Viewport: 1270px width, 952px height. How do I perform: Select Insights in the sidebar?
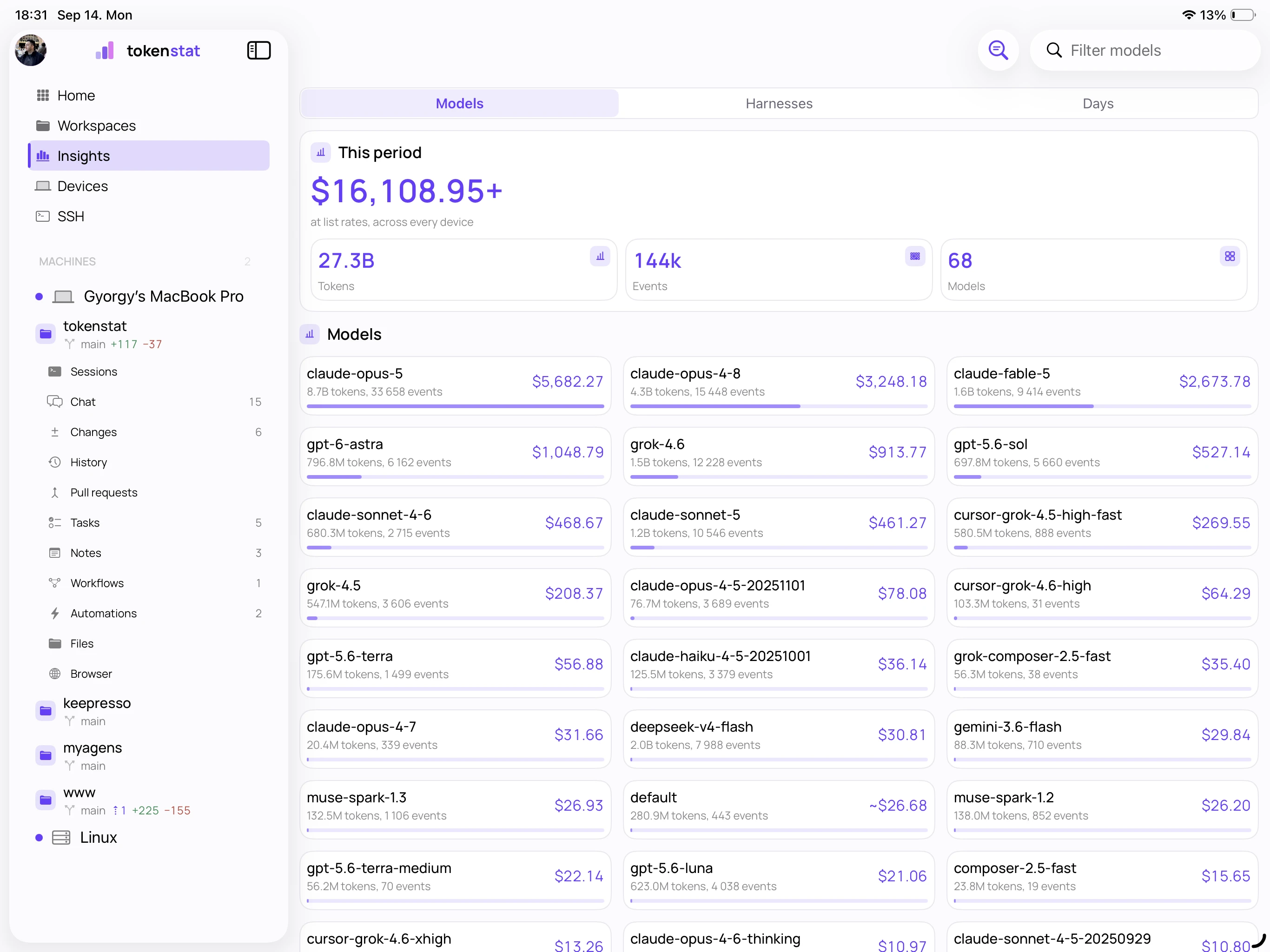coord(149,156)
